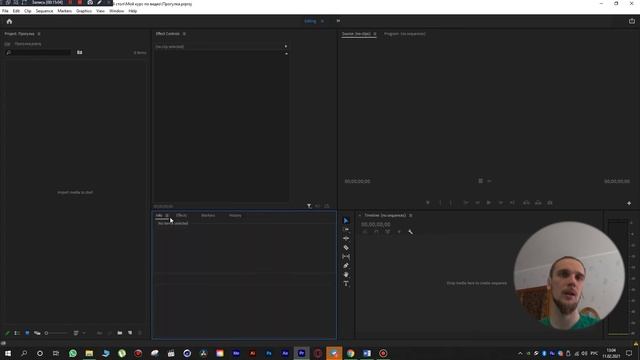640x360 pixels.
Task: Step forward one frame in Source
Action: click(501, 202)
